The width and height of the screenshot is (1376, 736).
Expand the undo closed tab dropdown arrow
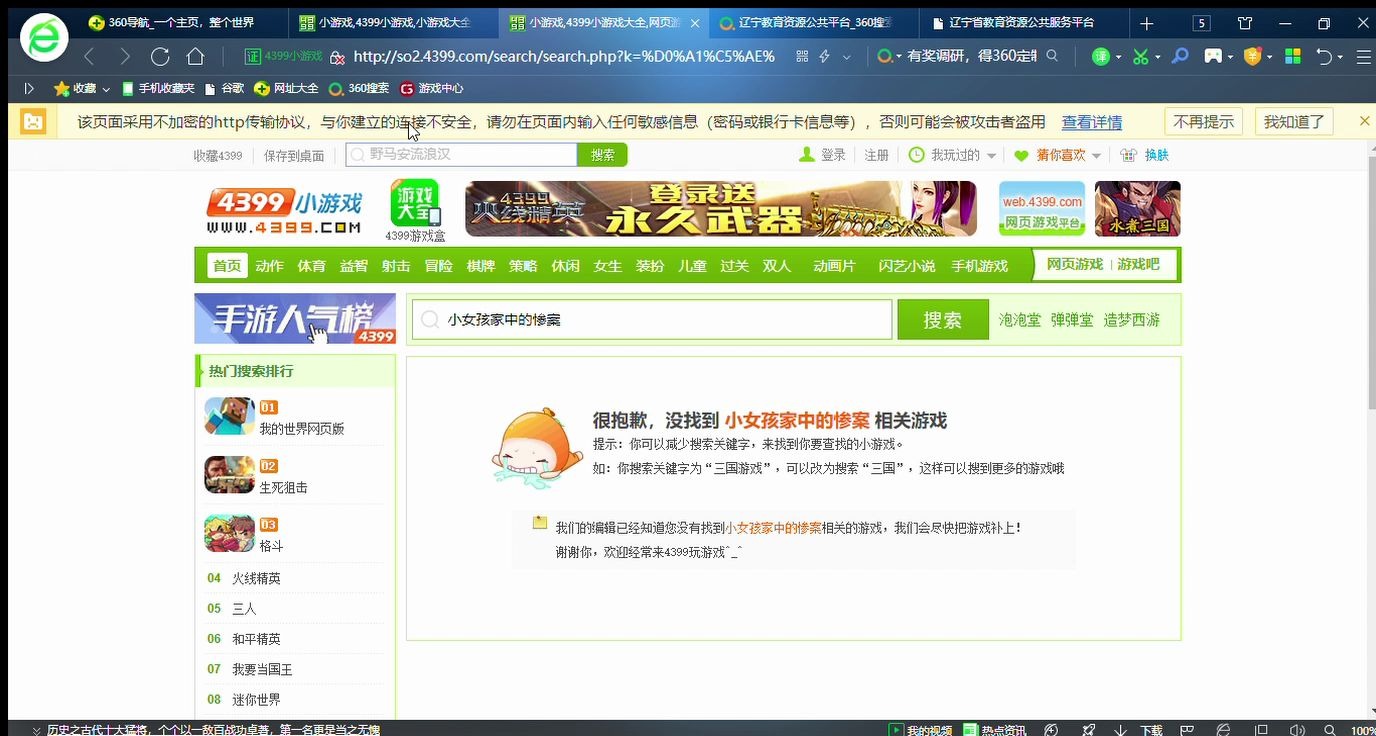click(x=1340, y=57)
